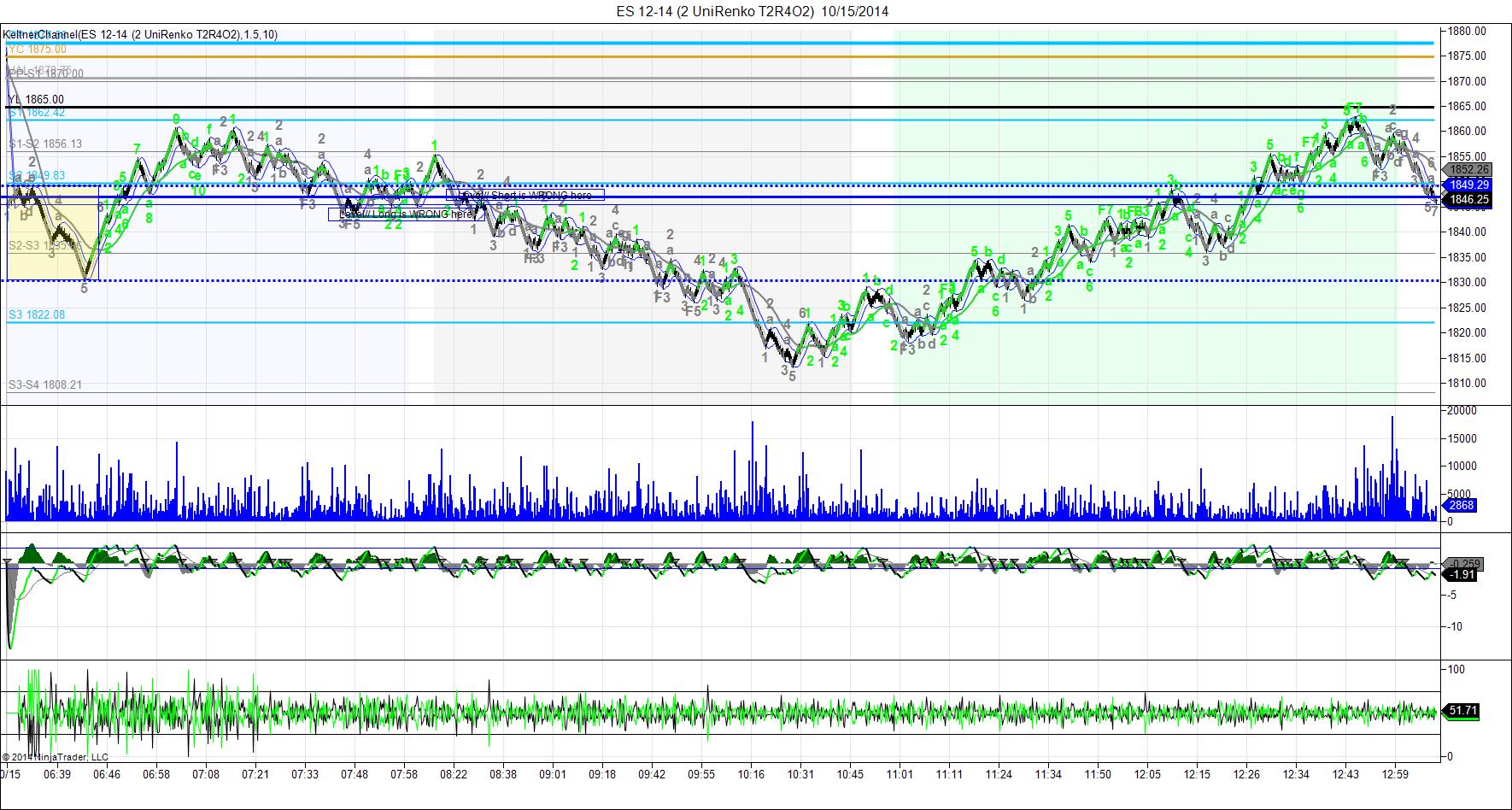Select the S1-S2 1856.13 pivot label
The image size is (1512, 810).
tap(45, 144)
